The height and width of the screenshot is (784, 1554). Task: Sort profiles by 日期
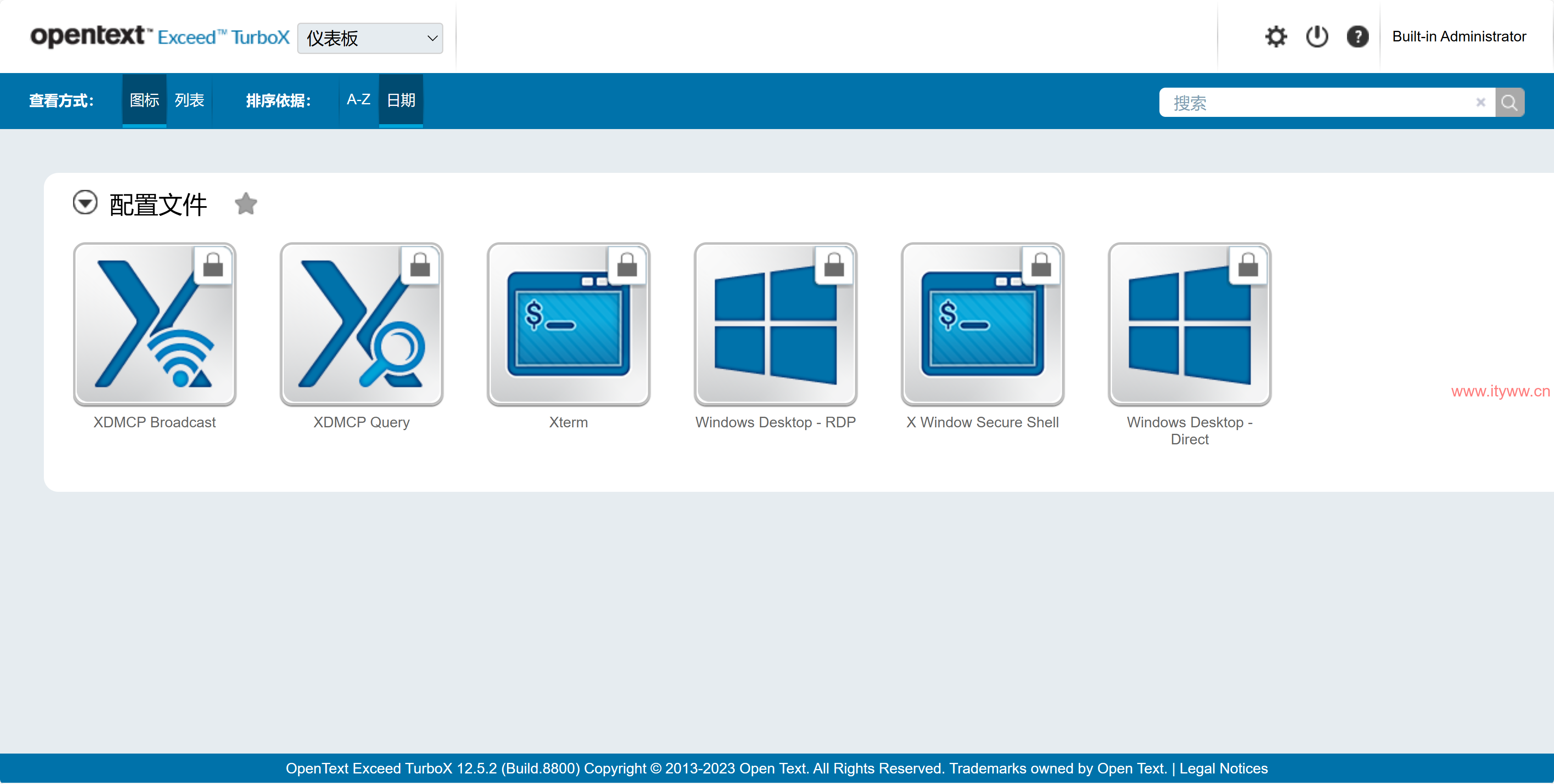click(x=401, y=100)
